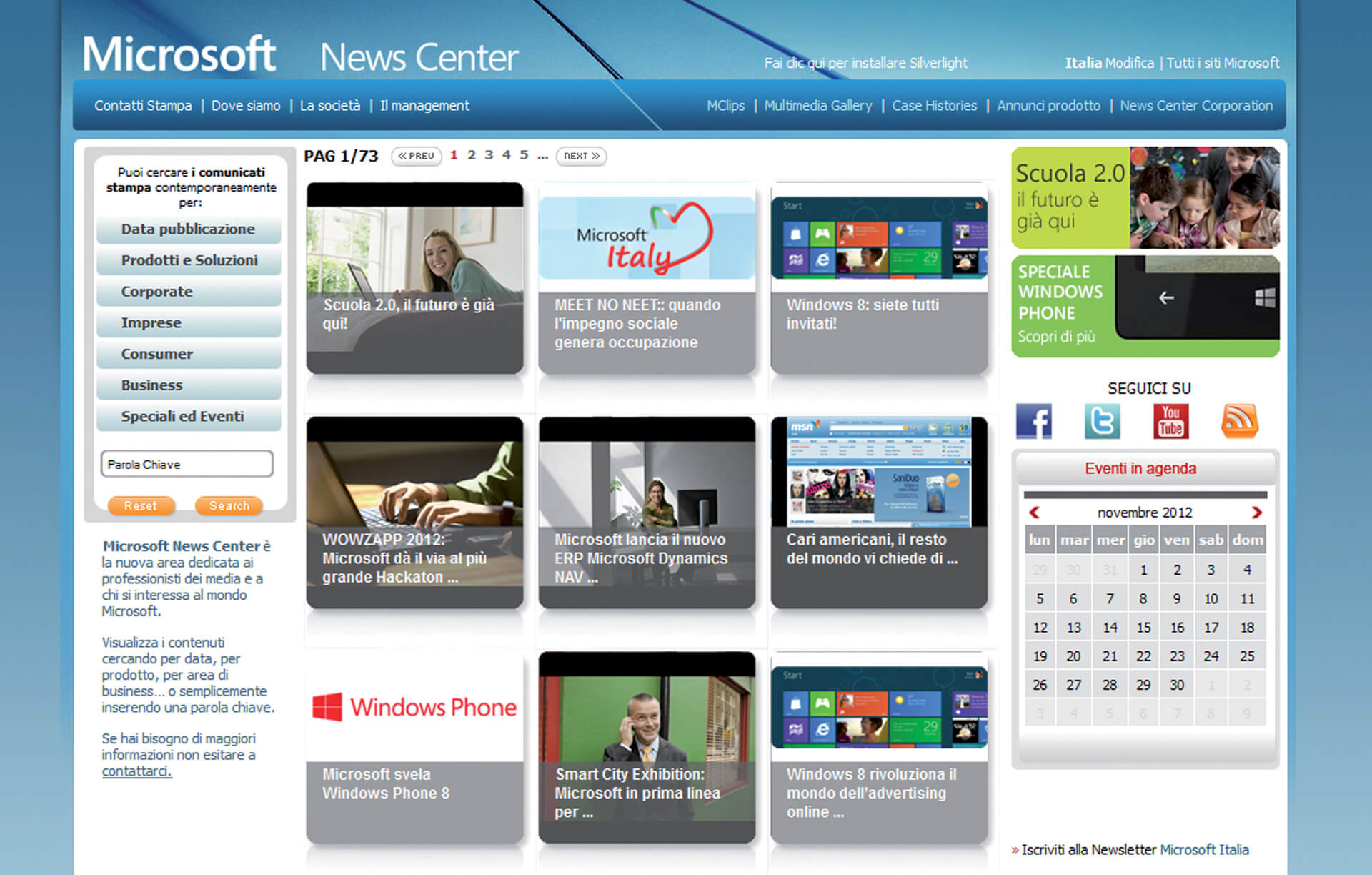Open the Scuola 2.0 banner
Viewport: 1372px width, 875px height.
pyautogui.click(x=1145, y=197)
